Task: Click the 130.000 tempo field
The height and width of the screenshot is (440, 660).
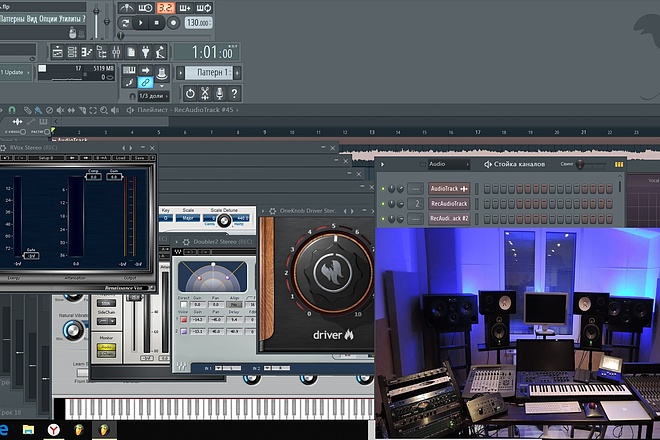Action: (x=198, y=23)
